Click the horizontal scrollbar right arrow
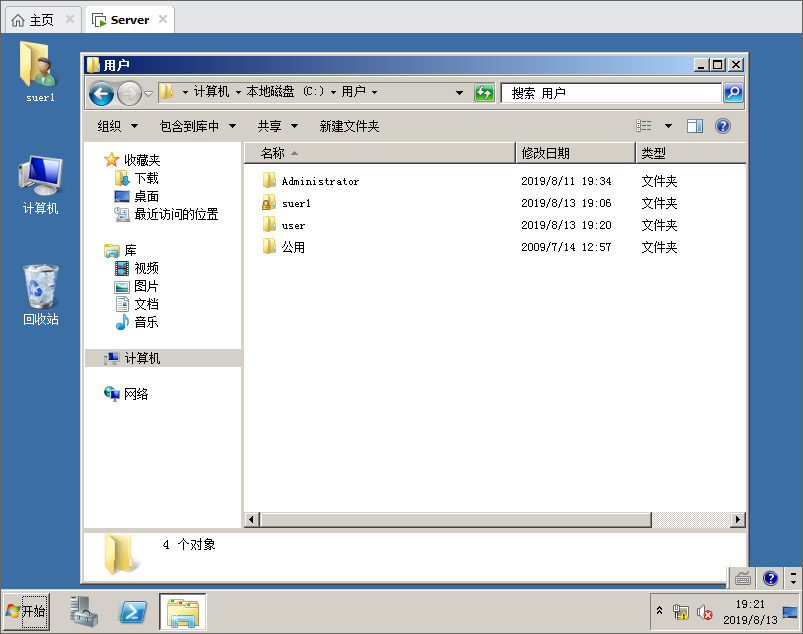This screenshot has height=634, width=803. [x=737, y=519]
